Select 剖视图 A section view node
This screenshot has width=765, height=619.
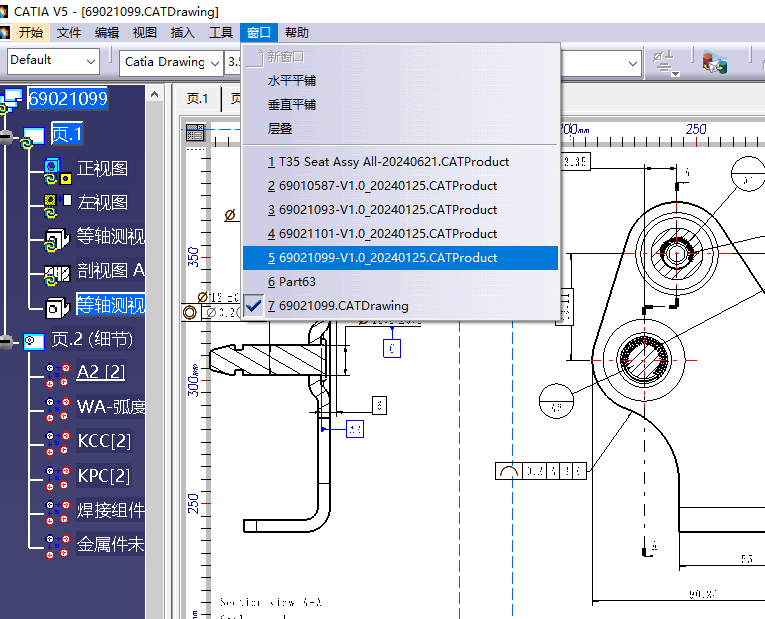tap(111, 270)
